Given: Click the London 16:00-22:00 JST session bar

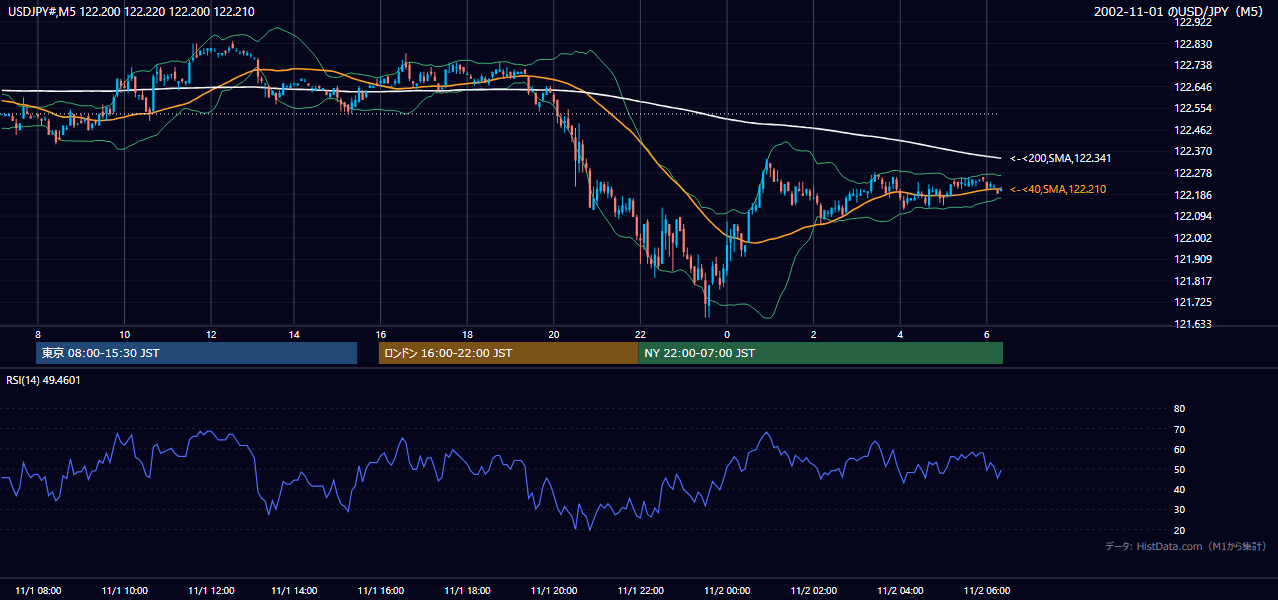Looking at the screenshot, I should point(508,353).
